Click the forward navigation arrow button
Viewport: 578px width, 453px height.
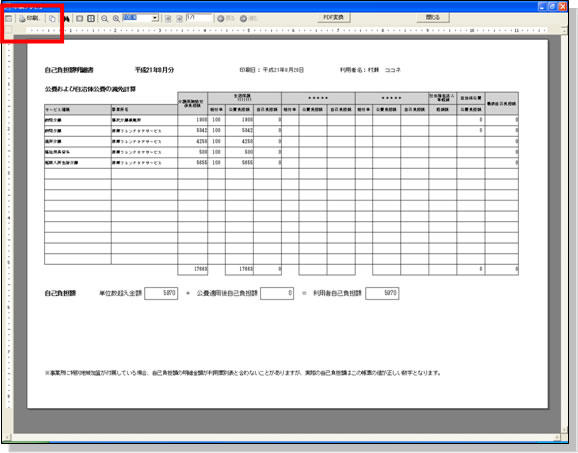[x=248, y=18]
